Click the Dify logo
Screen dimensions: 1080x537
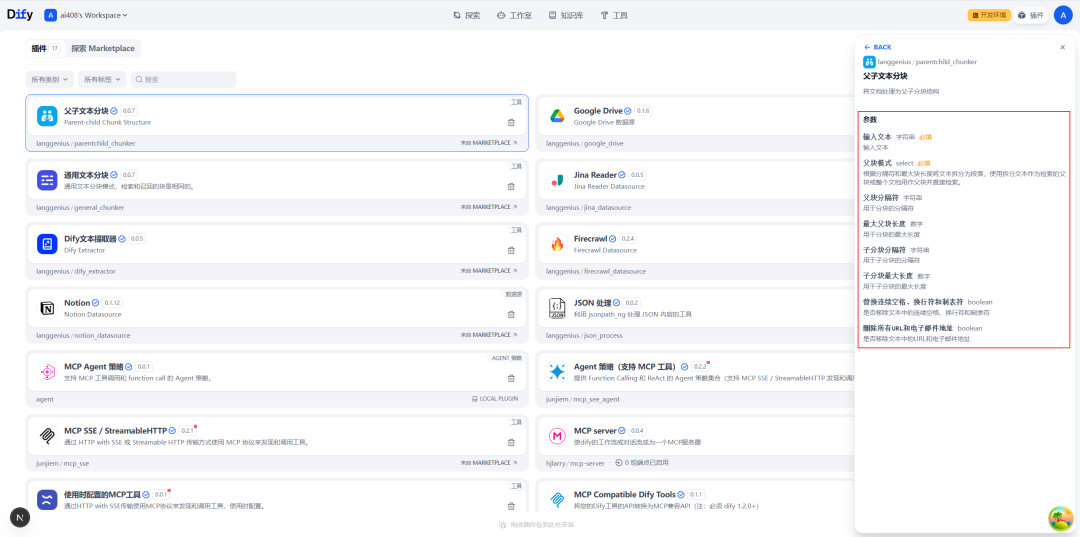[x=20, y=14]
